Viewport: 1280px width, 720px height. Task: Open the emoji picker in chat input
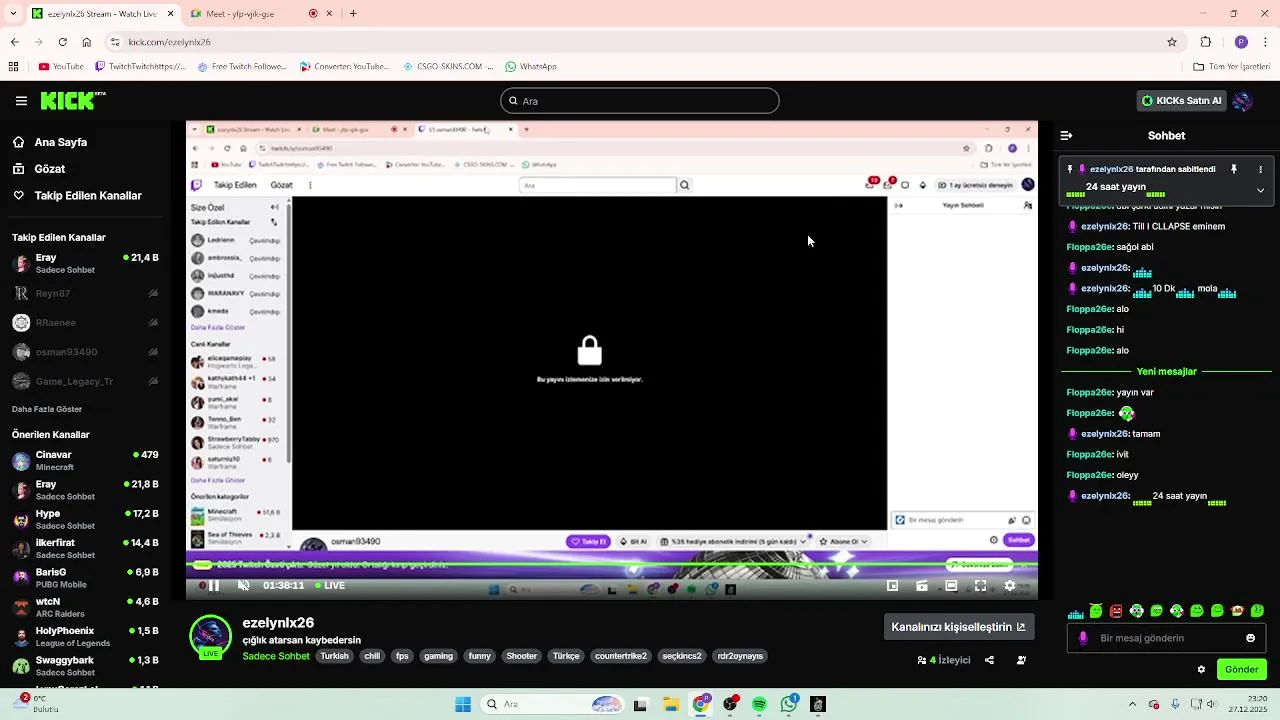[x=1250, y=638]
